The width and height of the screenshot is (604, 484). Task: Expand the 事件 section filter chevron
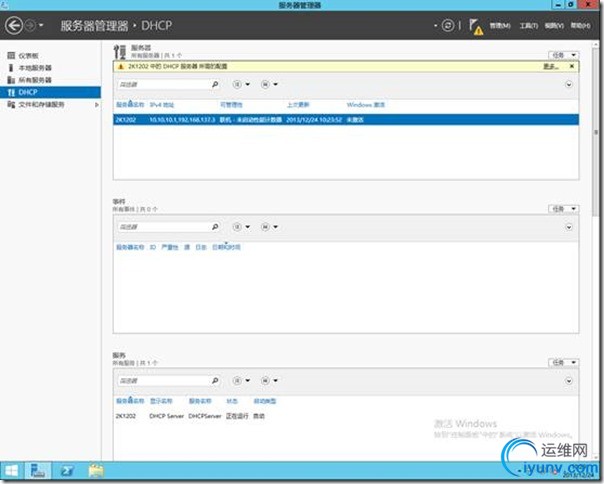(x=569, y=227)
